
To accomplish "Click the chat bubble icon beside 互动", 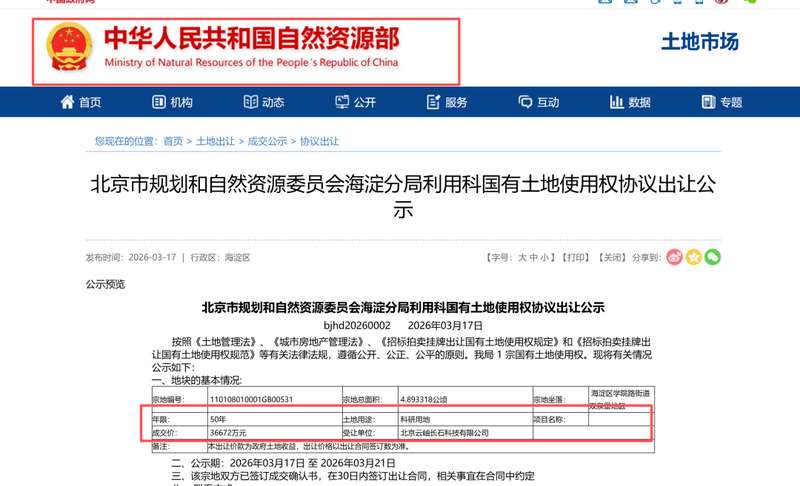I will pos(525,102).
